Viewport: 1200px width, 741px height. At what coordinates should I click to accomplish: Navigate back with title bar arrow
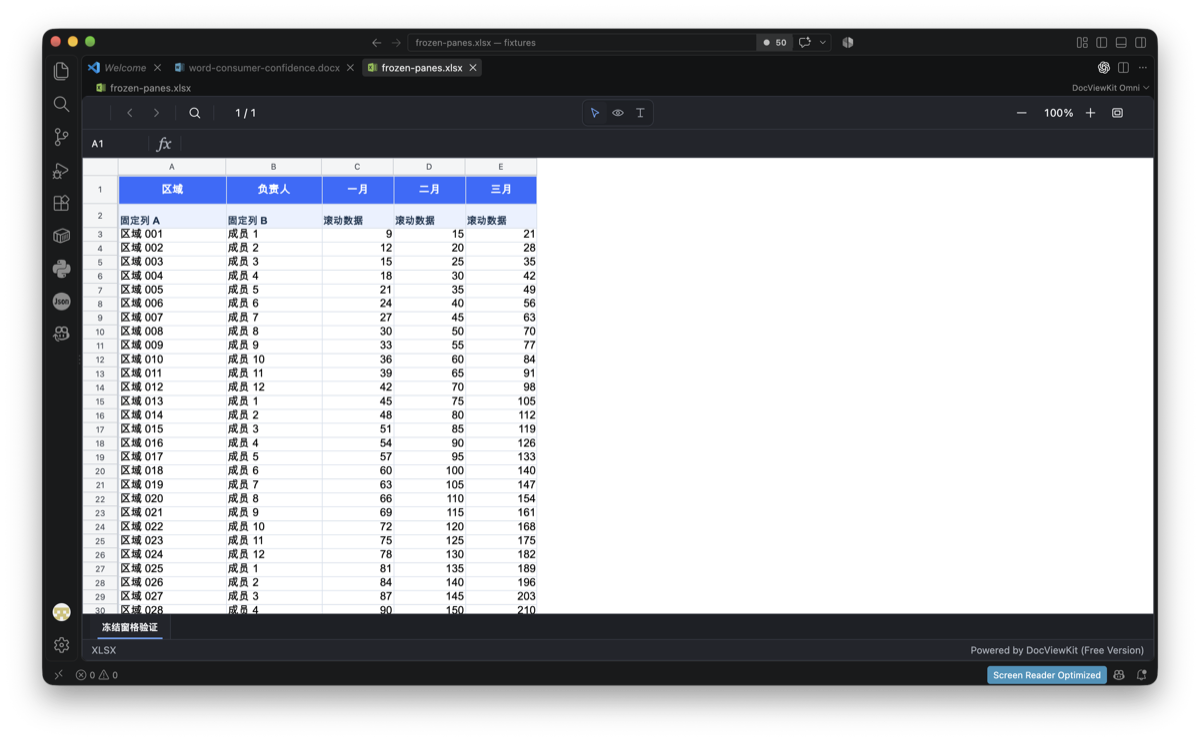coord(376,43)
